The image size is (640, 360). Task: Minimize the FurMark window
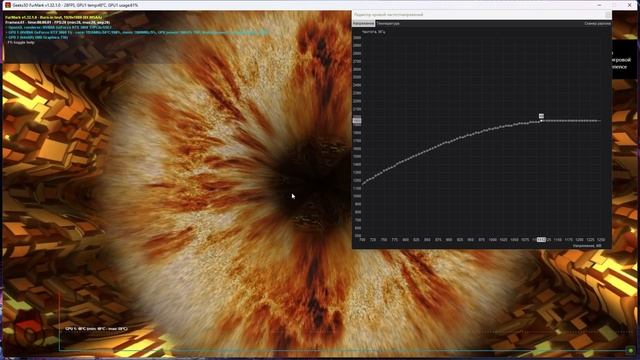[x=599, y=5]
